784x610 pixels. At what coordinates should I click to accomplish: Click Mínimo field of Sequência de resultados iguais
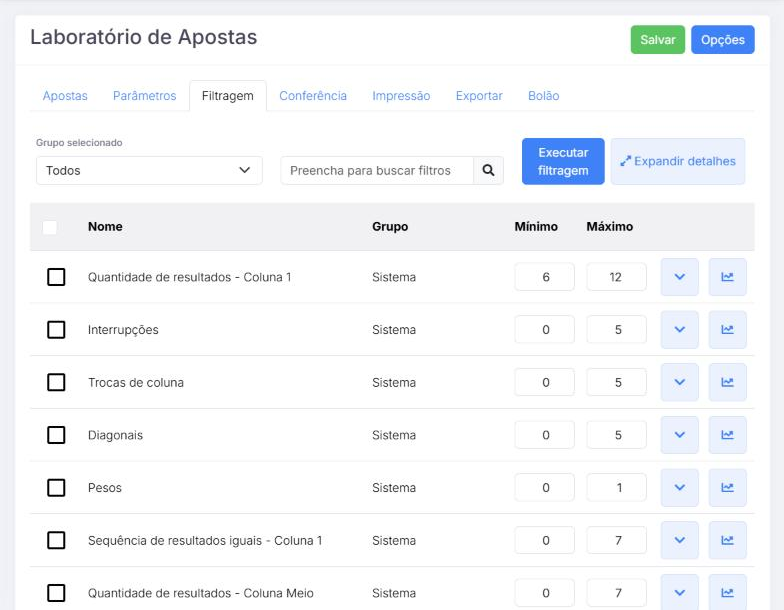pos(544,540)
